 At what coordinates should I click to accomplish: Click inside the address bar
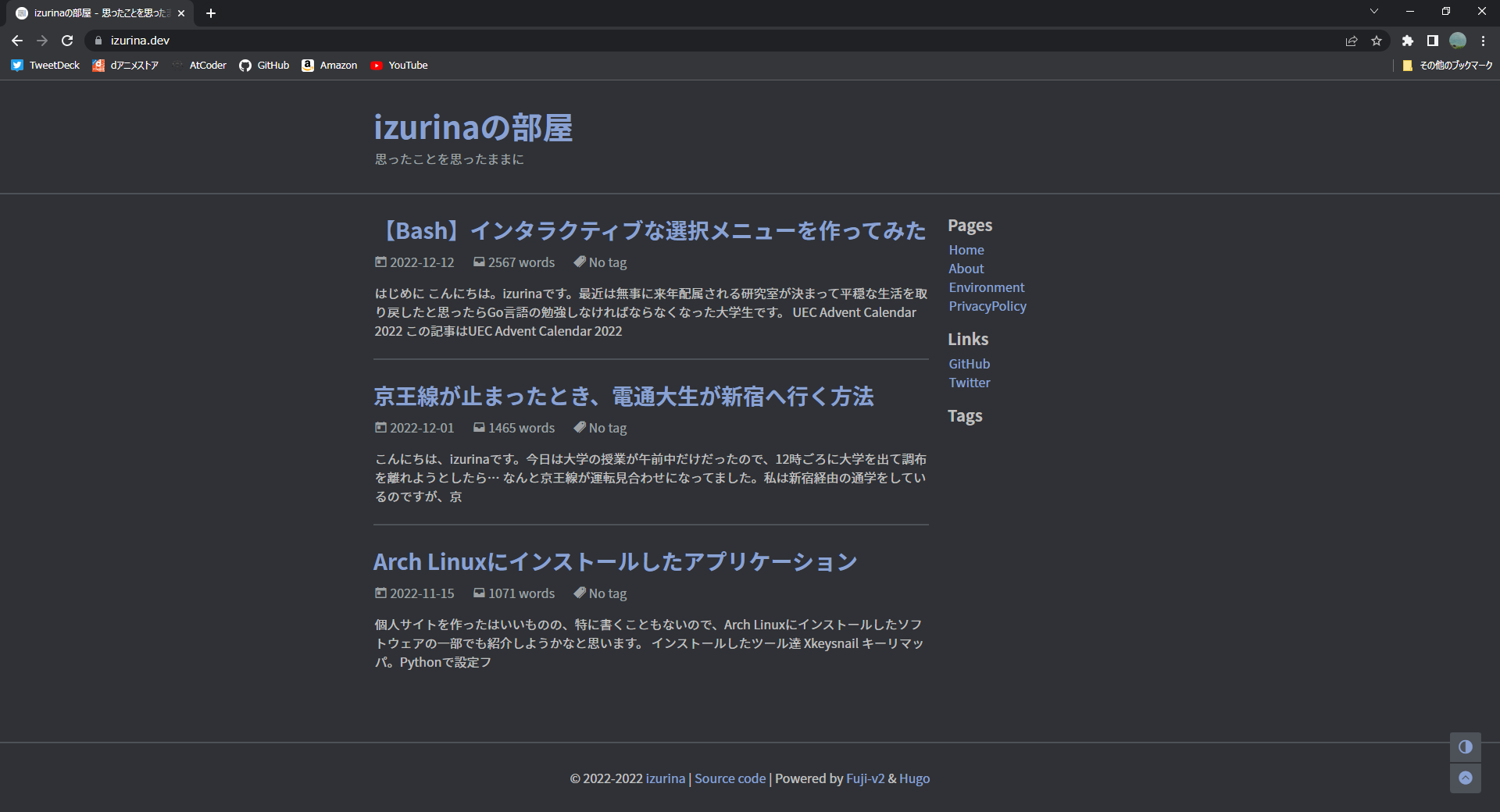pos(312,41)
